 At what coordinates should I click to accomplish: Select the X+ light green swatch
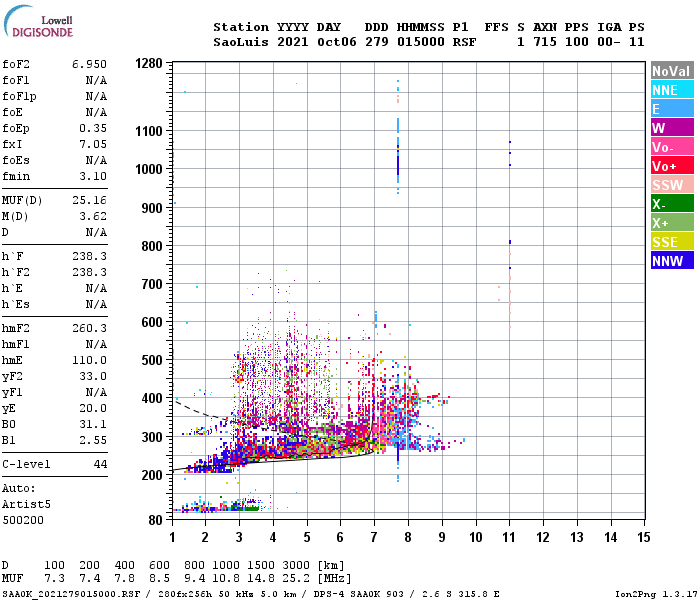pyautogui.click(x=672, y=223)
